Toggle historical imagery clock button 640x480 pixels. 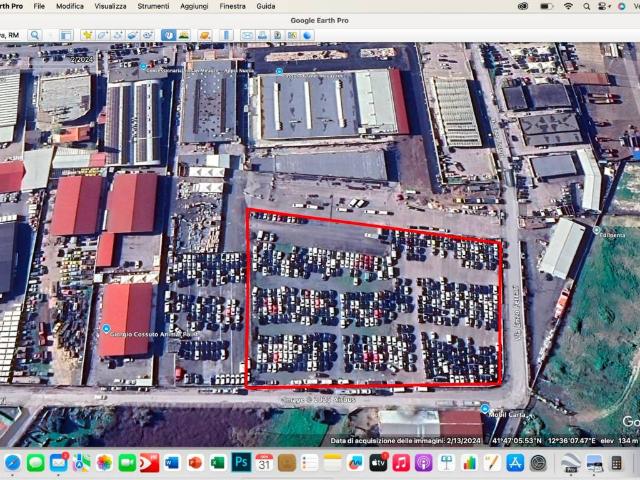pos(168,35)
